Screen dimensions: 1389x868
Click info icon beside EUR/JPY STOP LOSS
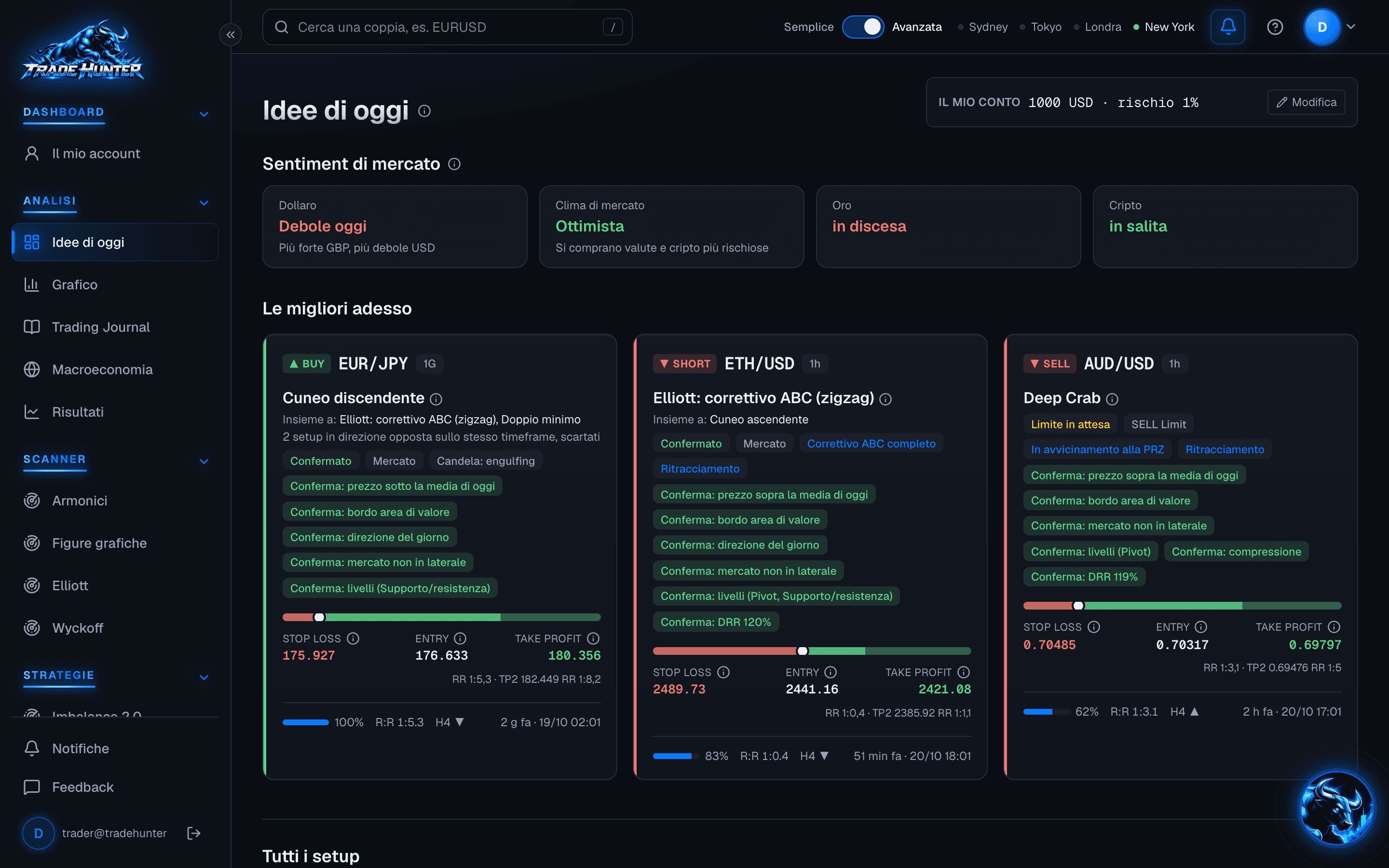pos(353,638)
